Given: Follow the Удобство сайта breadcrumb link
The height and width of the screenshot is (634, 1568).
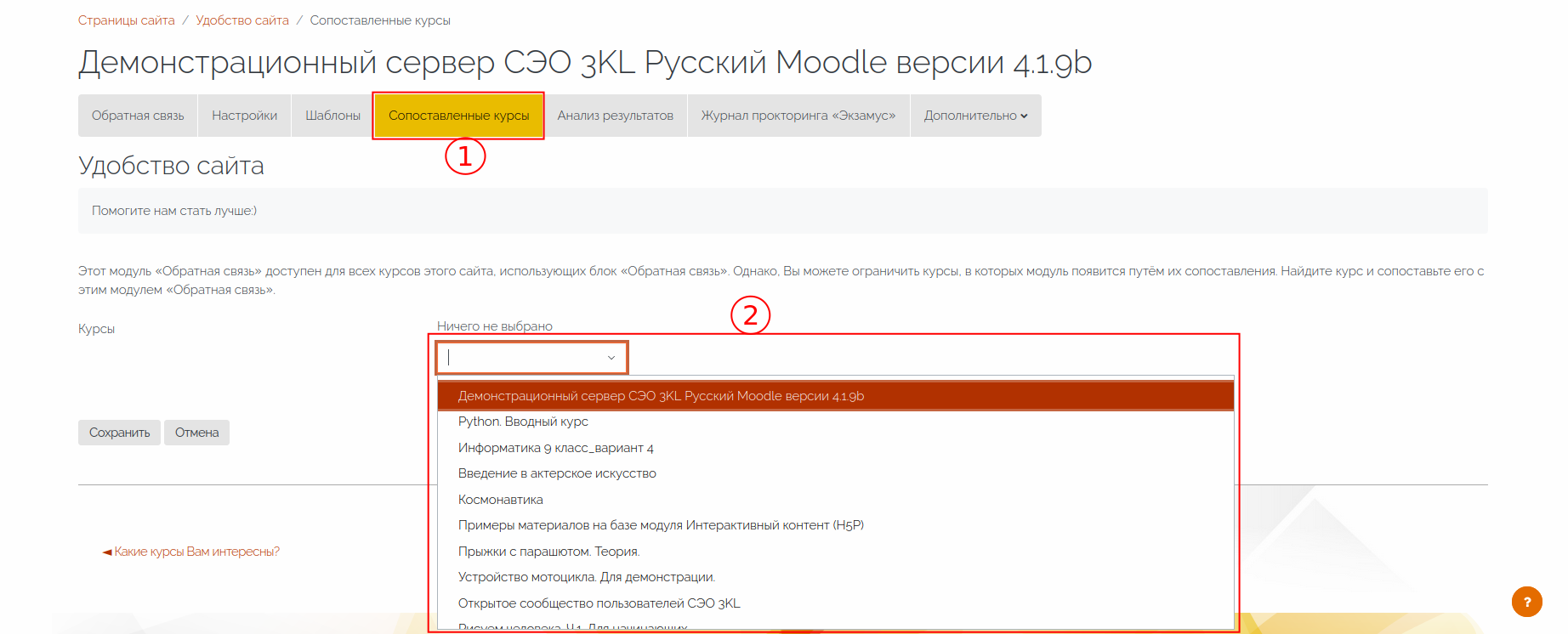Looking at the screenshot, I should pyautogui.click(x=242, y=20).
